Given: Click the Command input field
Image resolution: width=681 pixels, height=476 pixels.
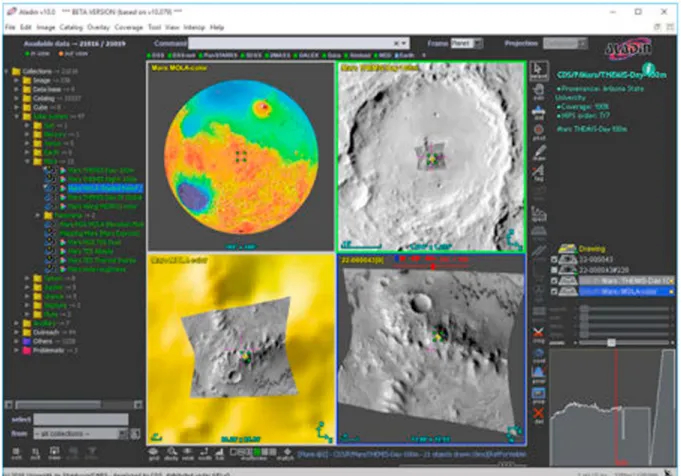Looking at the screenshot, I should coord(298,43).
